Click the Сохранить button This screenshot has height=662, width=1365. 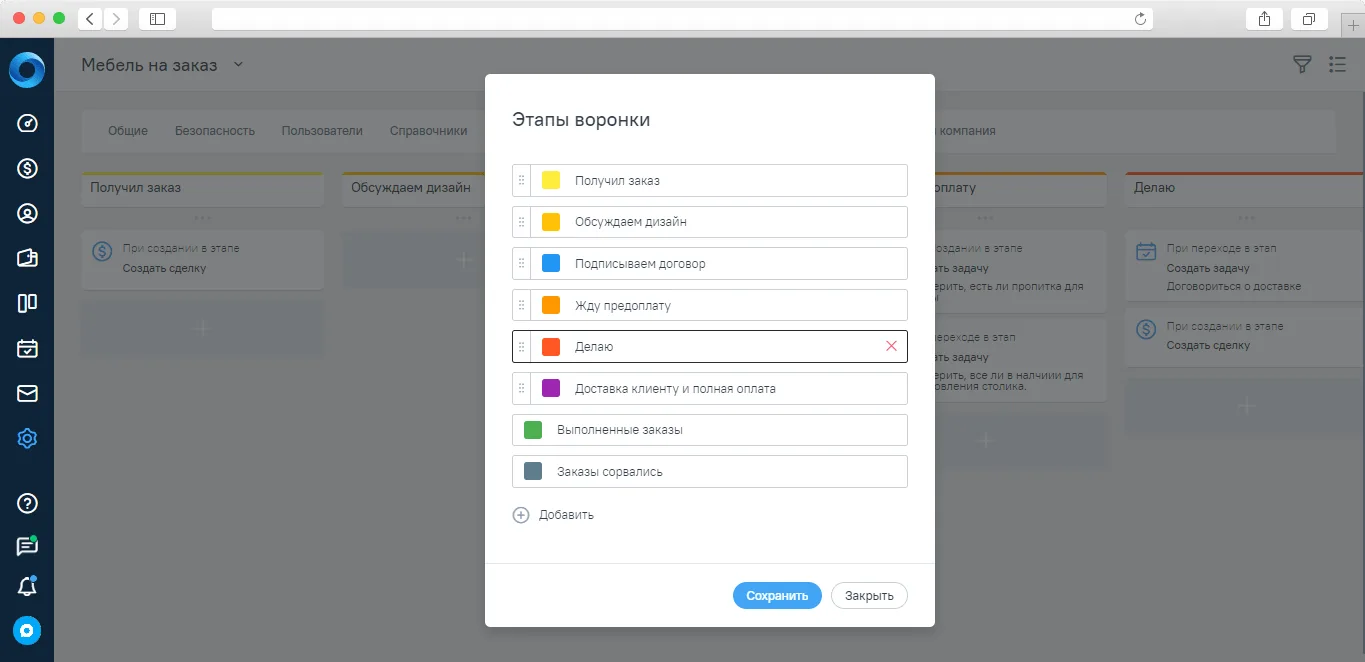click(x=777, y=595)
